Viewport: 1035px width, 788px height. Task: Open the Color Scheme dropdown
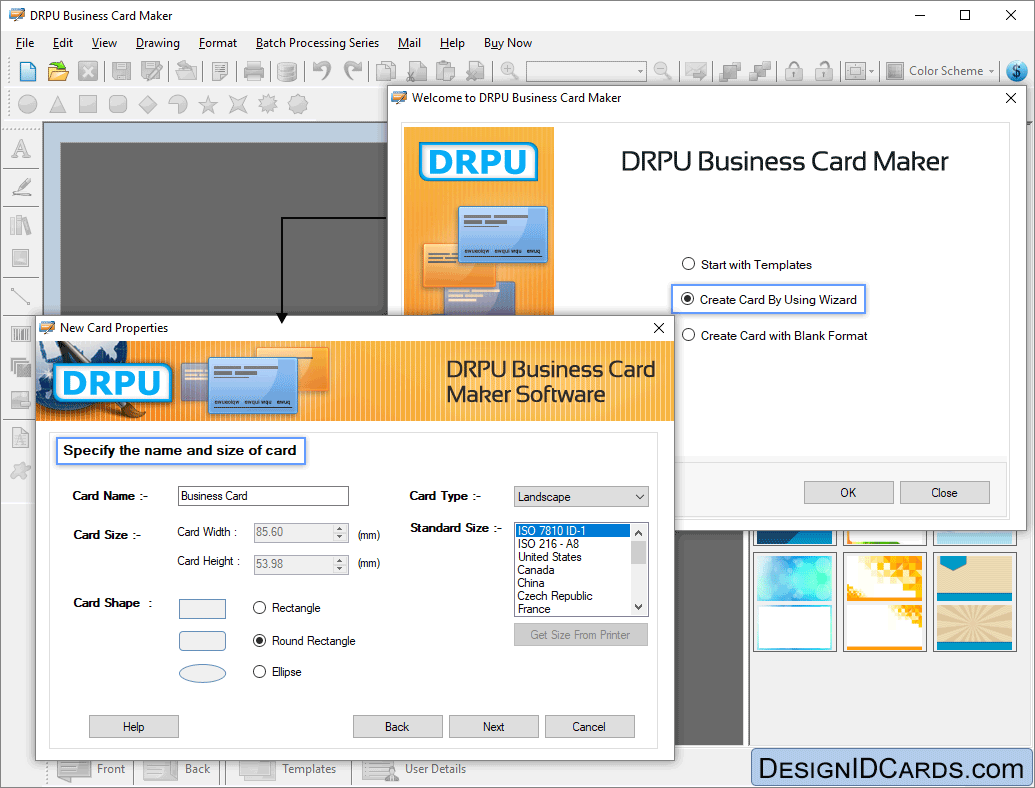click(x=941, y=71)
